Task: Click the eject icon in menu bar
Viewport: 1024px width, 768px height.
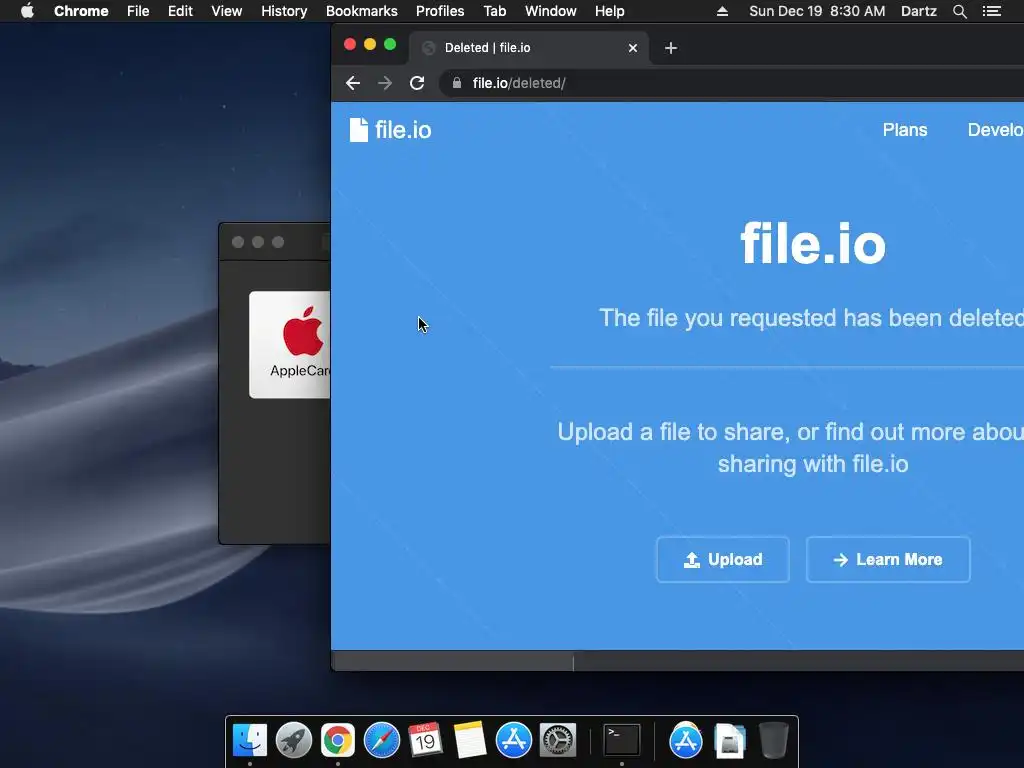Action: tap(722, 11)
